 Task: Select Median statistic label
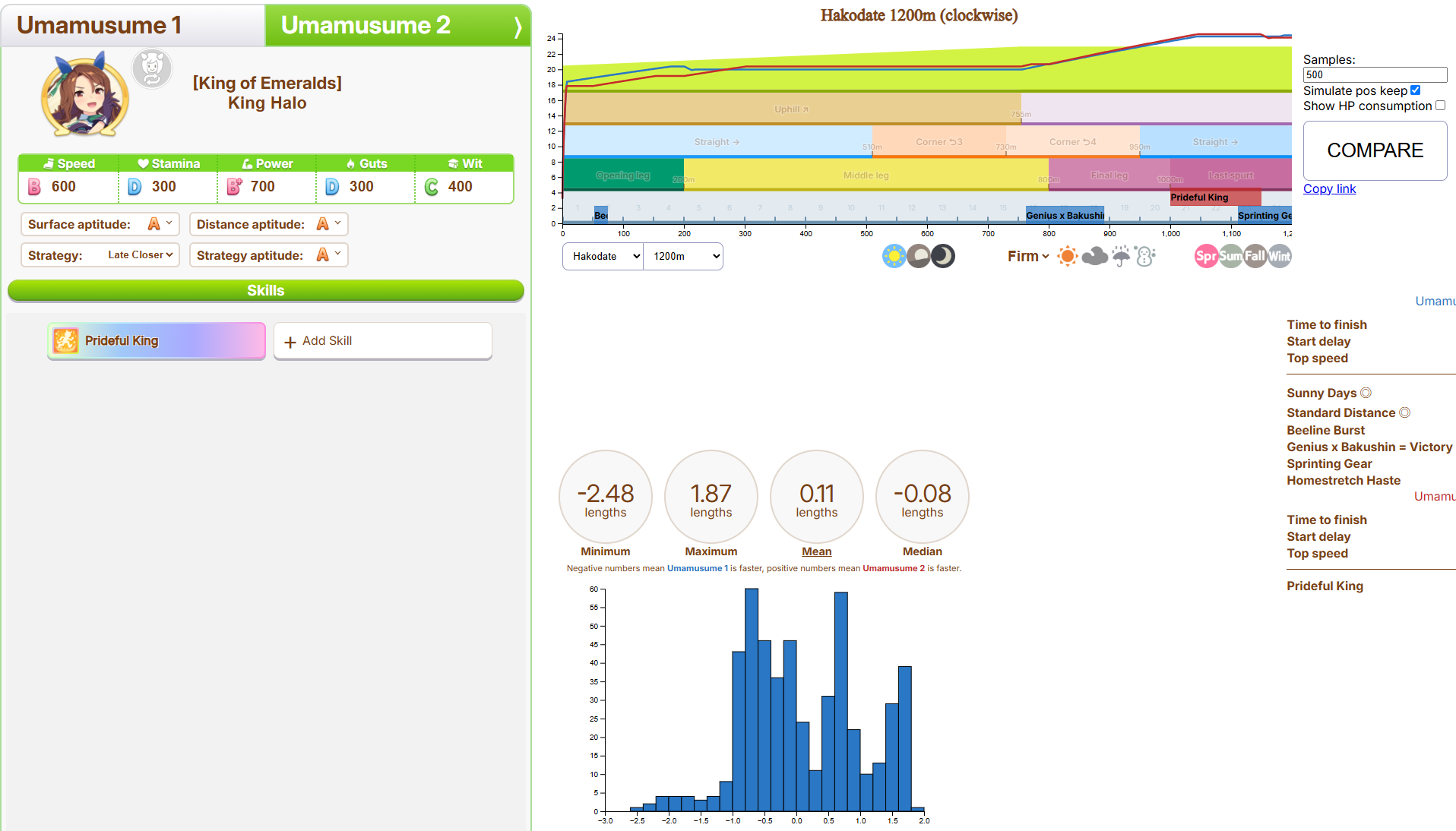tap(923, 551)
